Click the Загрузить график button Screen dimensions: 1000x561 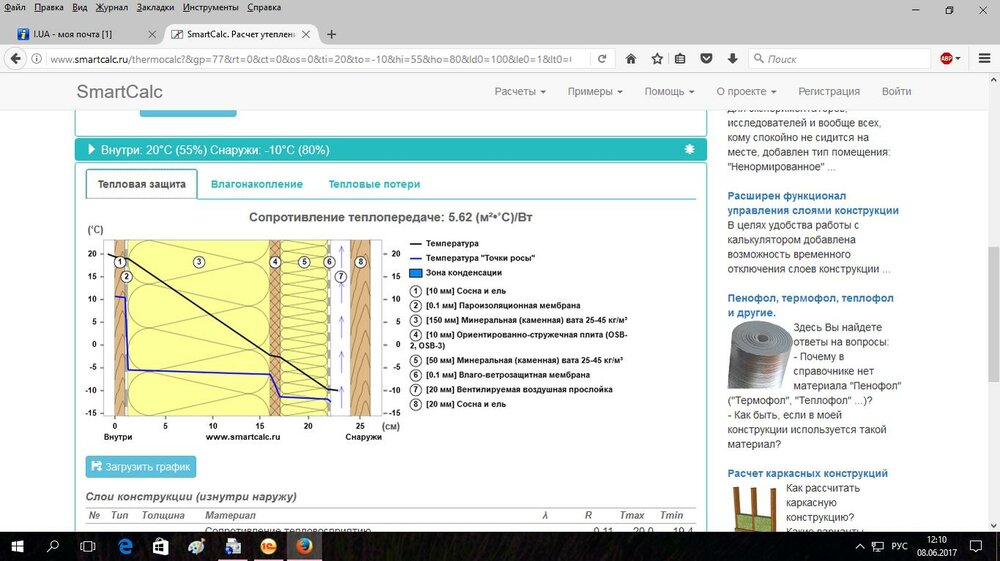pyautogui.click(x=141, y=467)
